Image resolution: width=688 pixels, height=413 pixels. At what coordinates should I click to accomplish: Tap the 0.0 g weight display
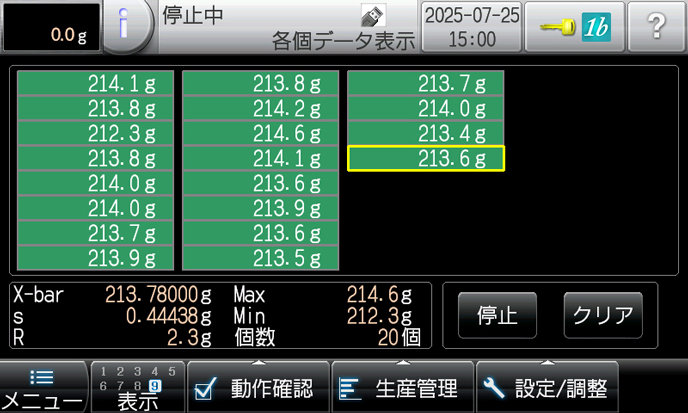[51, 27]
